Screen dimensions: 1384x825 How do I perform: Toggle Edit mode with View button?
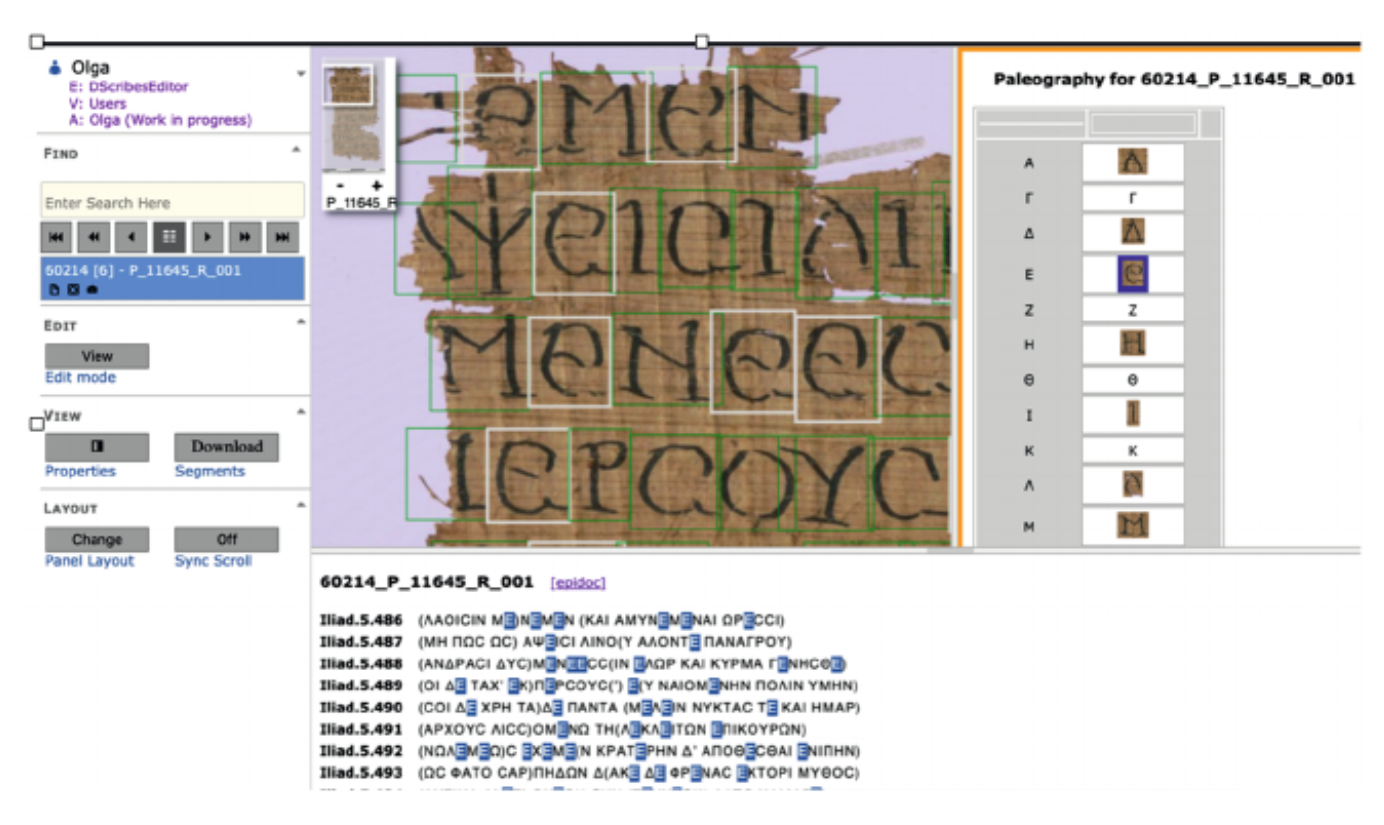tap(97, 356)
